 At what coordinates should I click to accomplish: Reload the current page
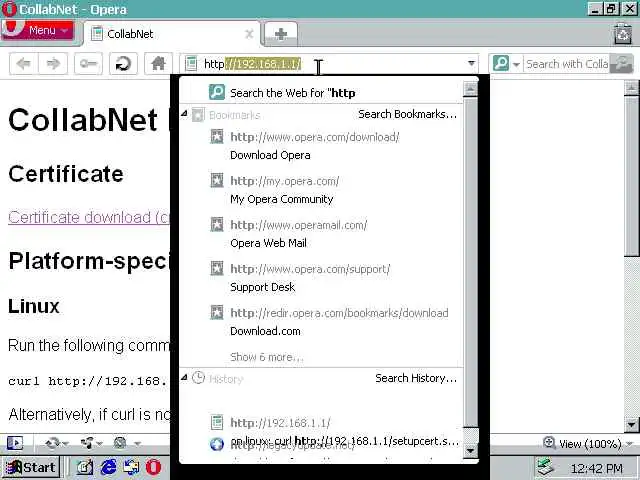(x=123, y=64)
